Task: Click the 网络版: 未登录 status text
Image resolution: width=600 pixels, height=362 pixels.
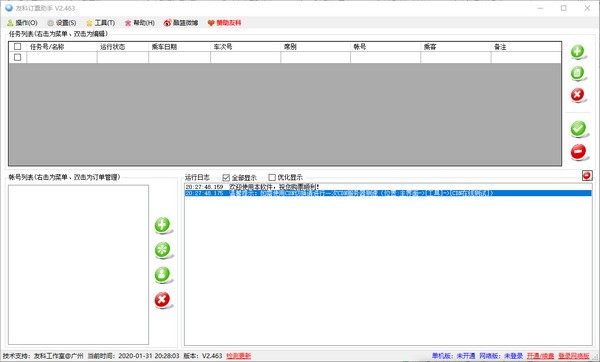Action: [501, 356]
